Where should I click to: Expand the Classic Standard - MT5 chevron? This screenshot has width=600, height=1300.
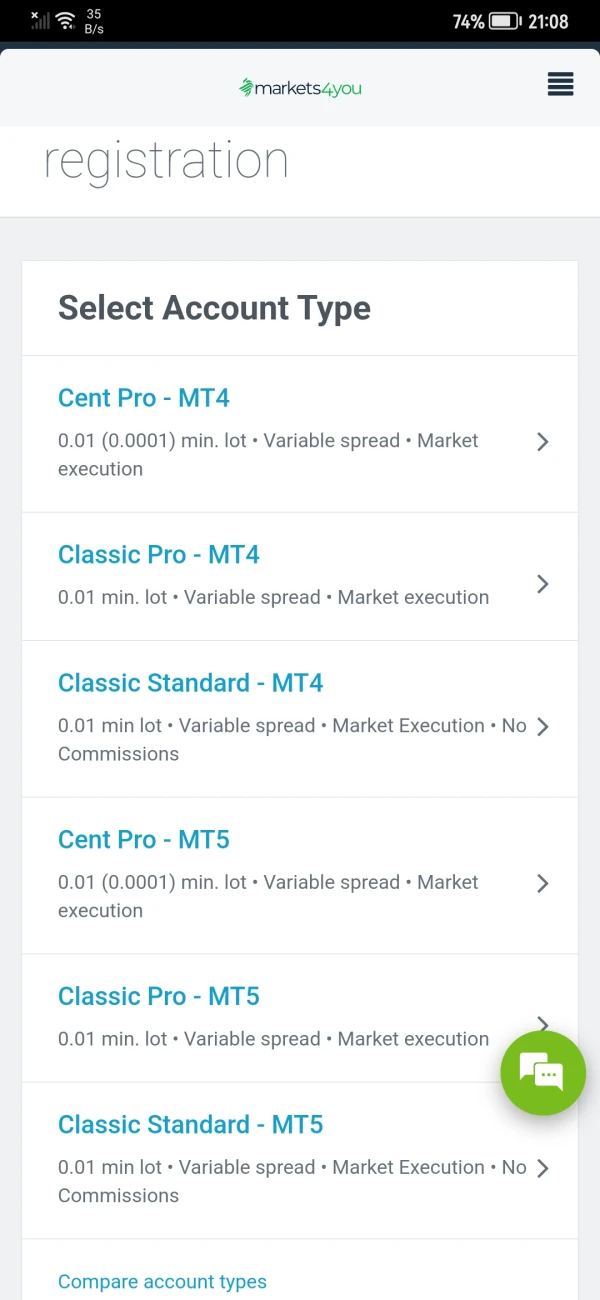[x=543, y=1168]
